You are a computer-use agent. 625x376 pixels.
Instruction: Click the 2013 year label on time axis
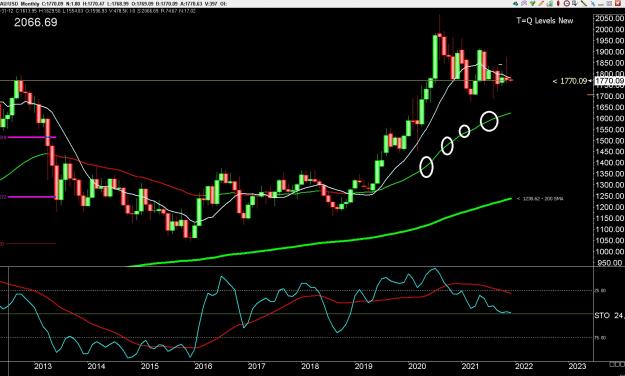pos(43,366)
